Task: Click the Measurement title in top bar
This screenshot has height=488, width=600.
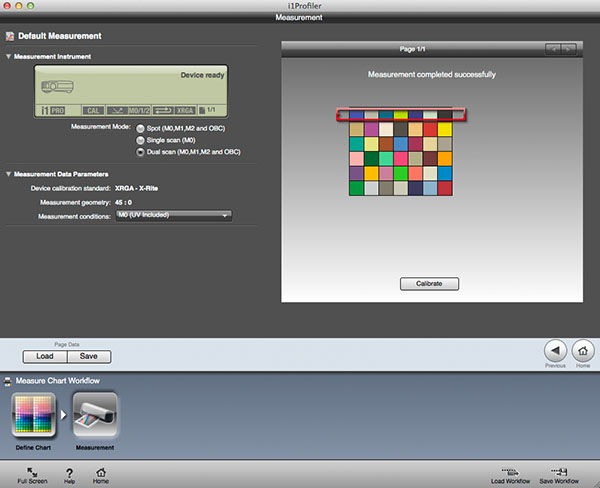Action: click(299, 18)
